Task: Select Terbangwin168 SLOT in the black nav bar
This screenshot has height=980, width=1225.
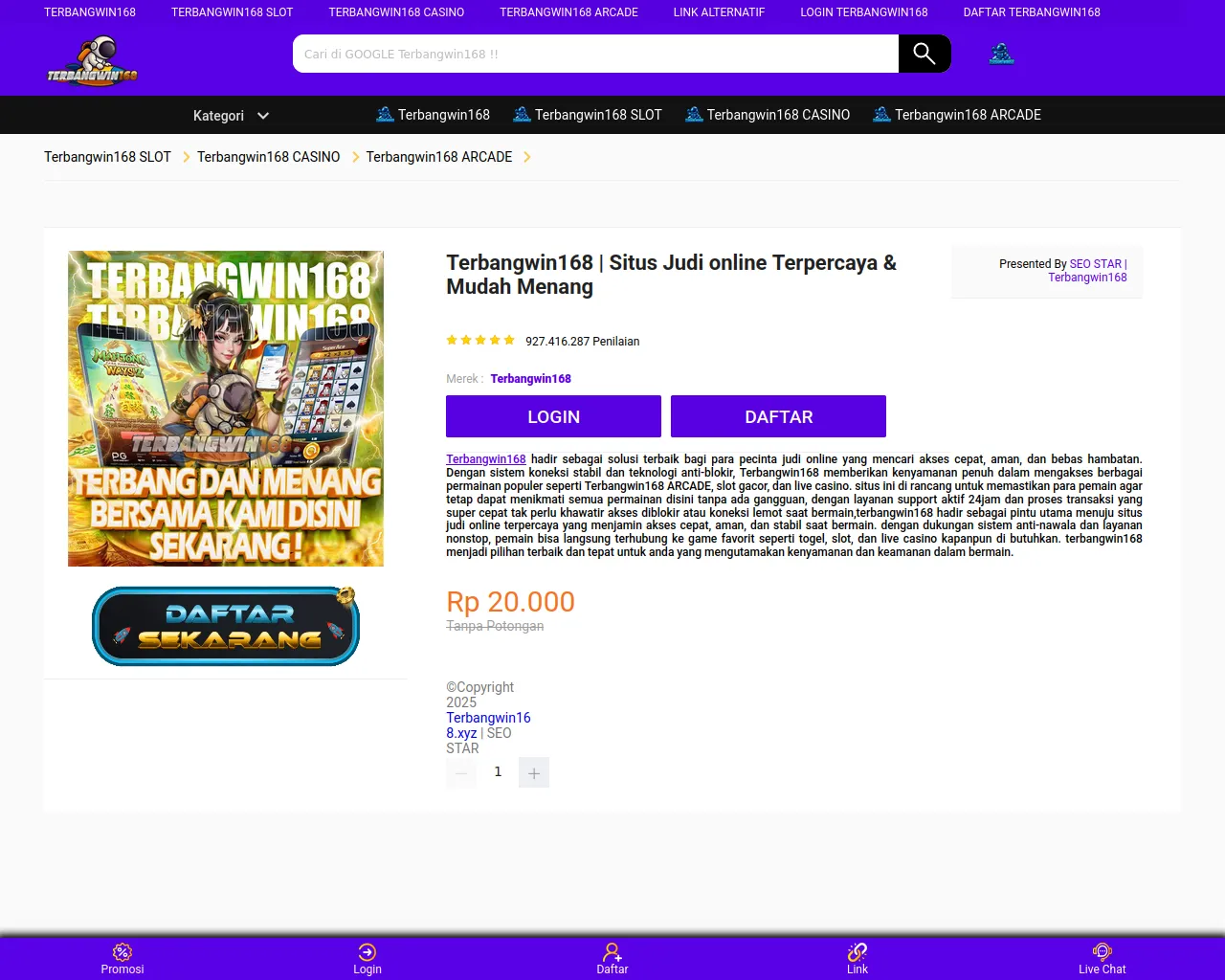Action: pyautogui.click(x=588, y=115)
